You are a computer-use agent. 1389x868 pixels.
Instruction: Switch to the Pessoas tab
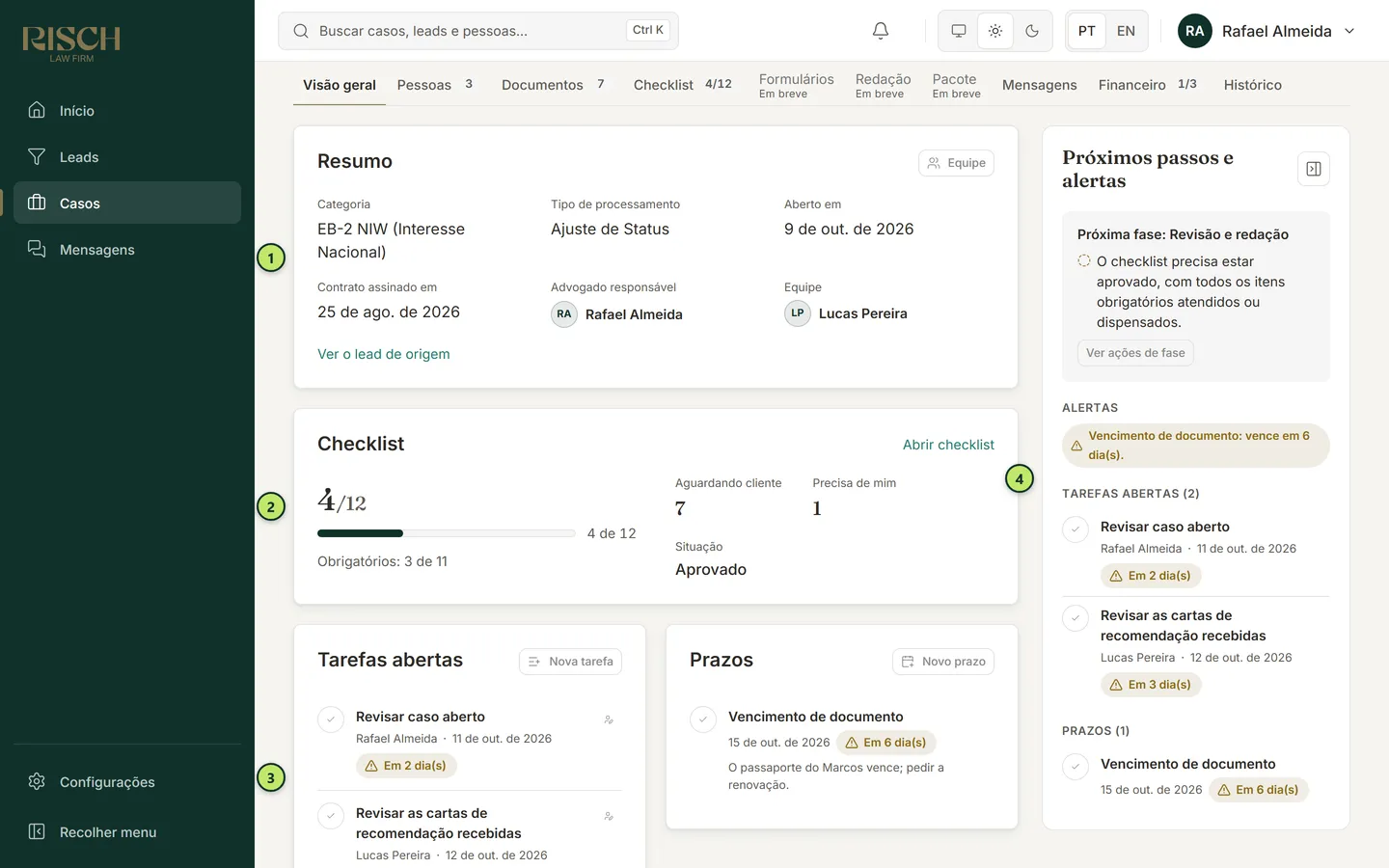pyautogui.click(x=434, y=85)
